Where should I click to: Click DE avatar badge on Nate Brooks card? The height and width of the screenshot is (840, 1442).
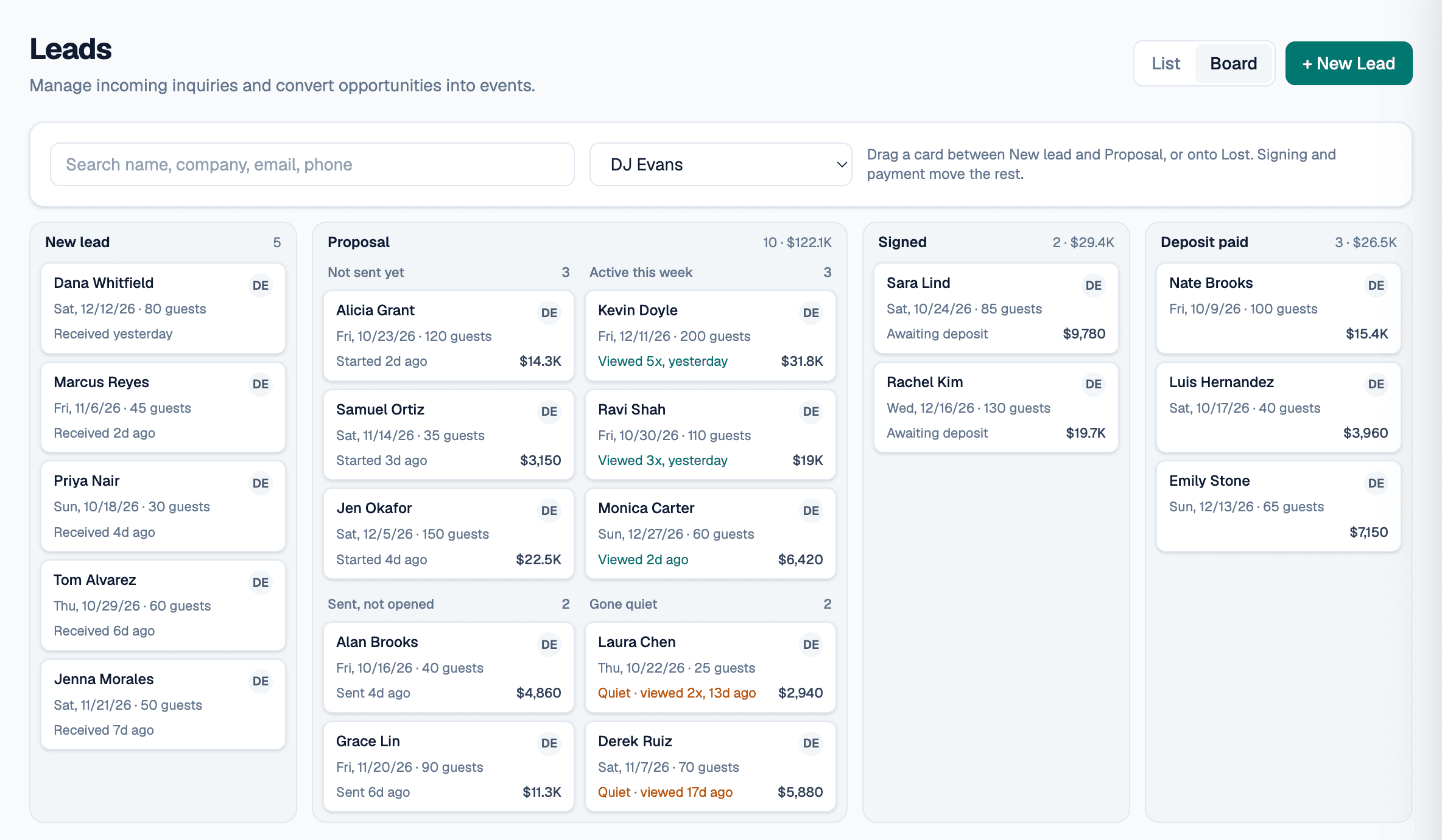(1376, 285)
